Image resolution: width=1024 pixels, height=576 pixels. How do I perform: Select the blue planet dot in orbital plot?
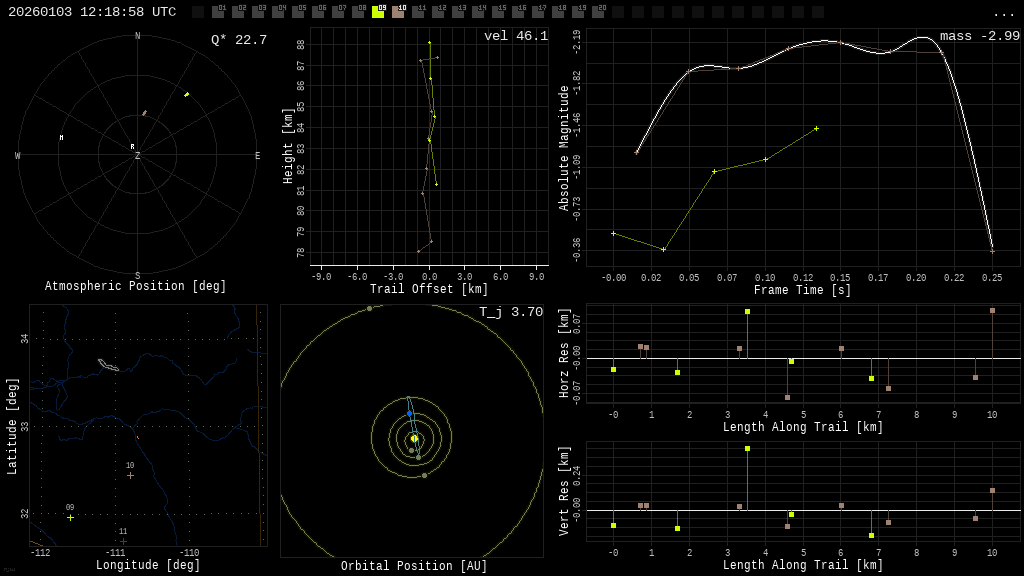tap(409, 413)
